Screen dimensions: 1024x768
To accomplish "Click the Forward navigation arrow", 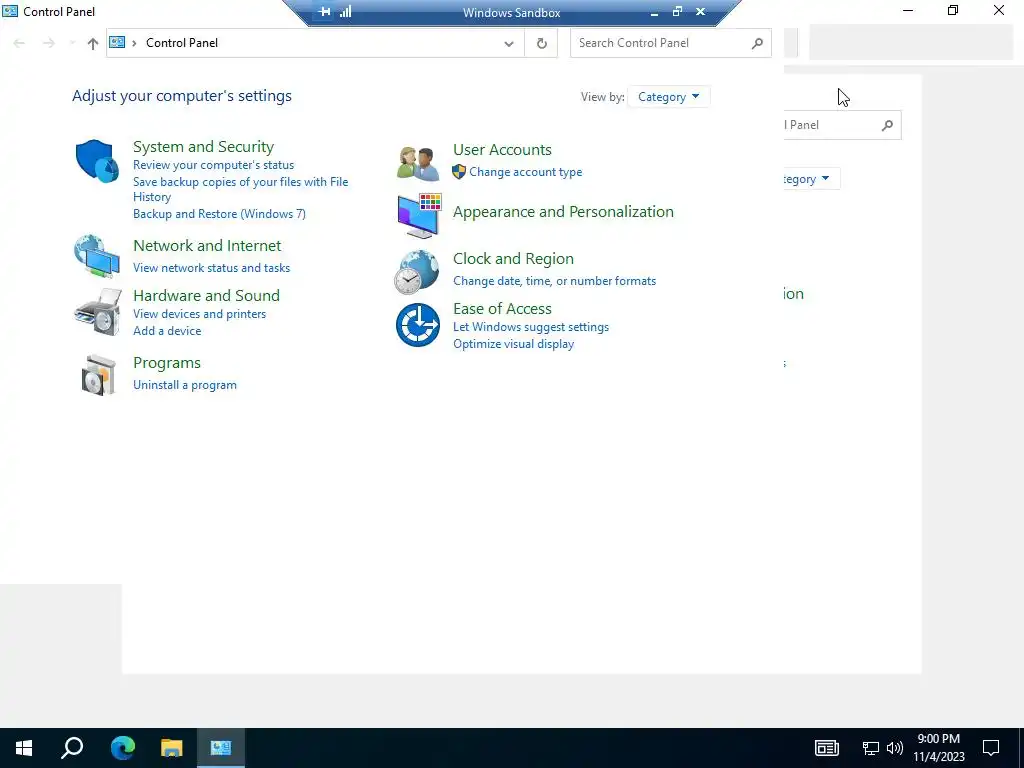I will pos(48,44).
